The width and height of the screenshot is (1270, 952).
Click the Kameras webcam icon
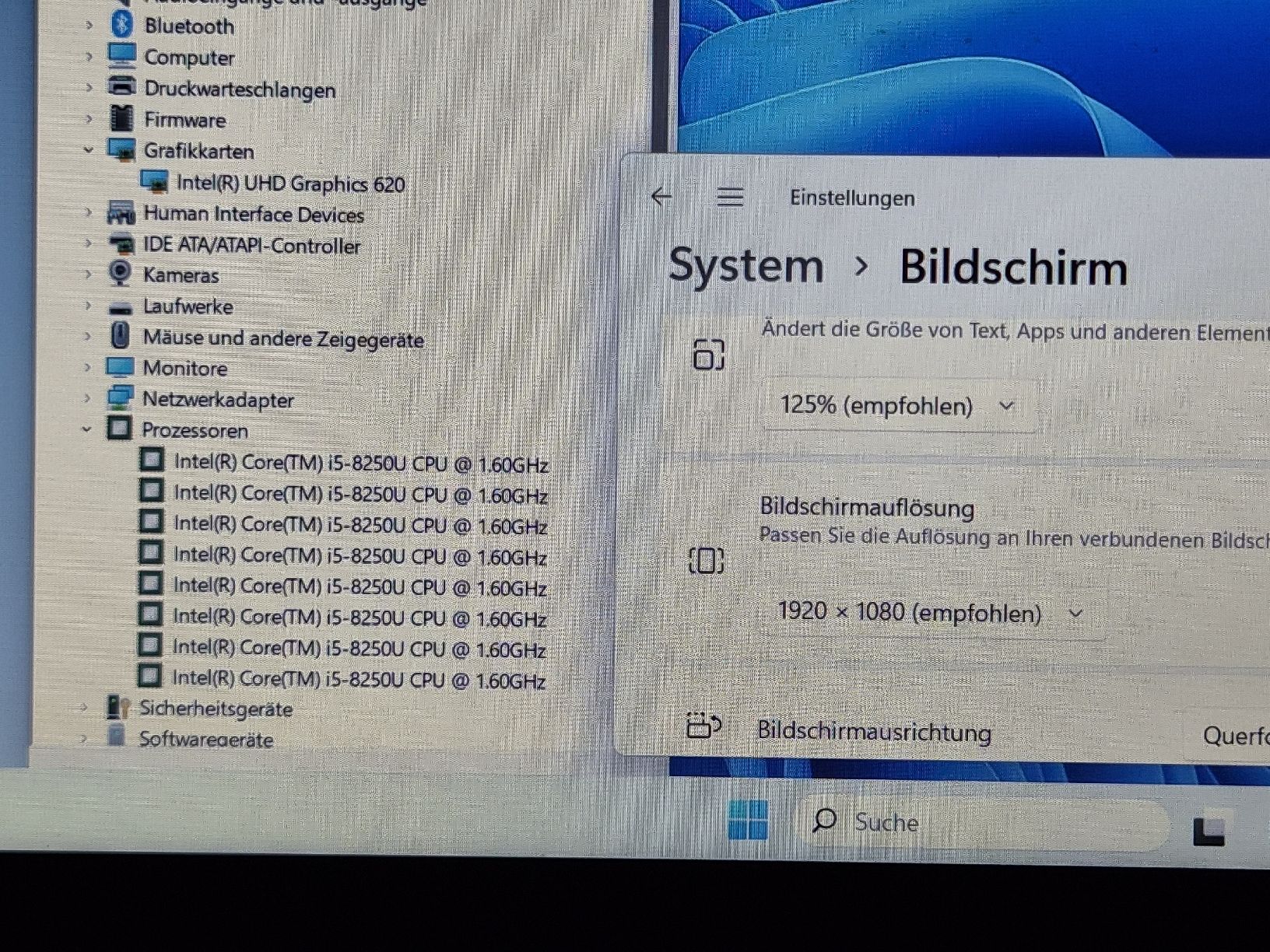point(120,273)
